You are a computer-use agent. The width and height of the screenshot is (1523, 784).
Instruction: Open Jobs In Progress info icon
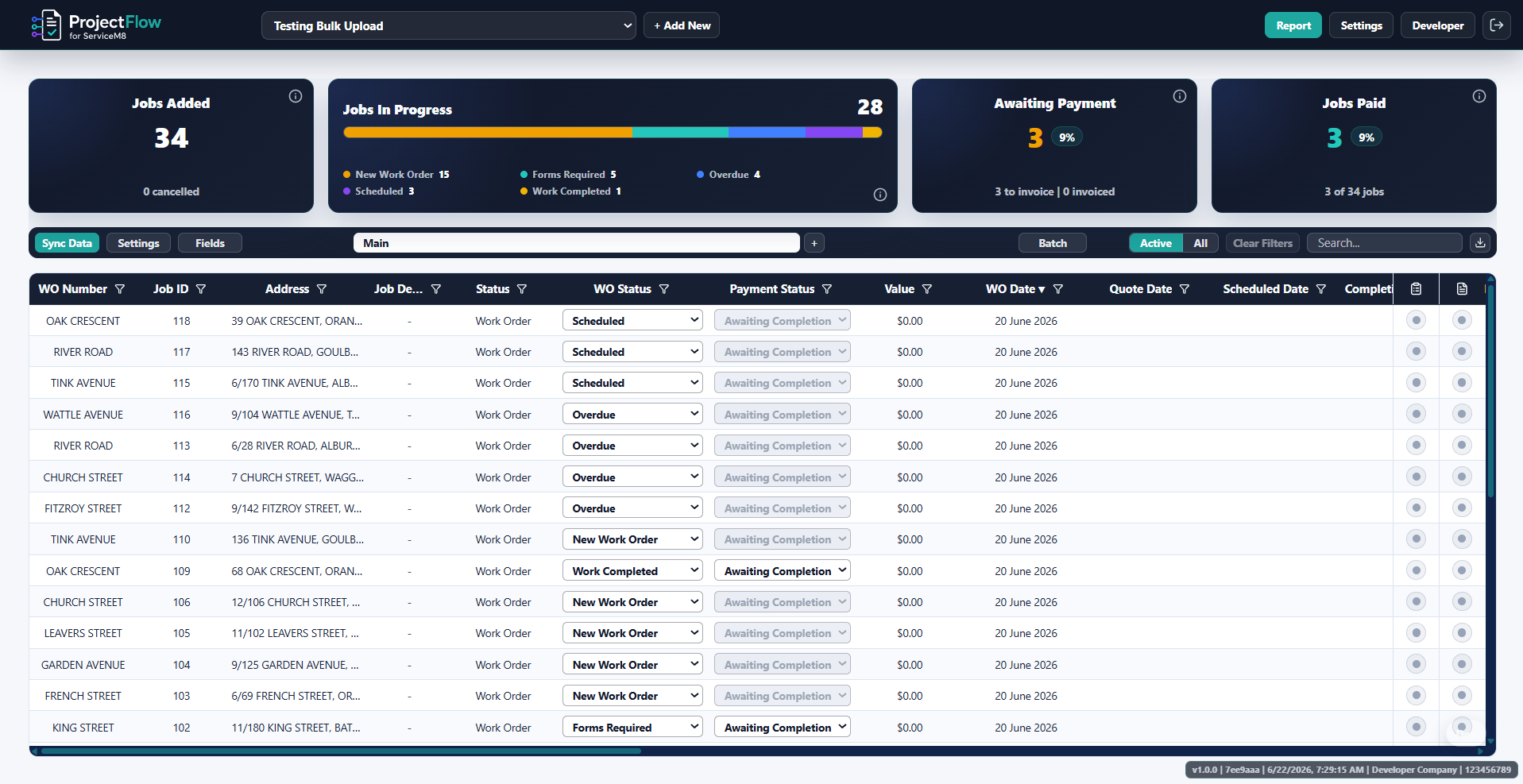[880, 195]
